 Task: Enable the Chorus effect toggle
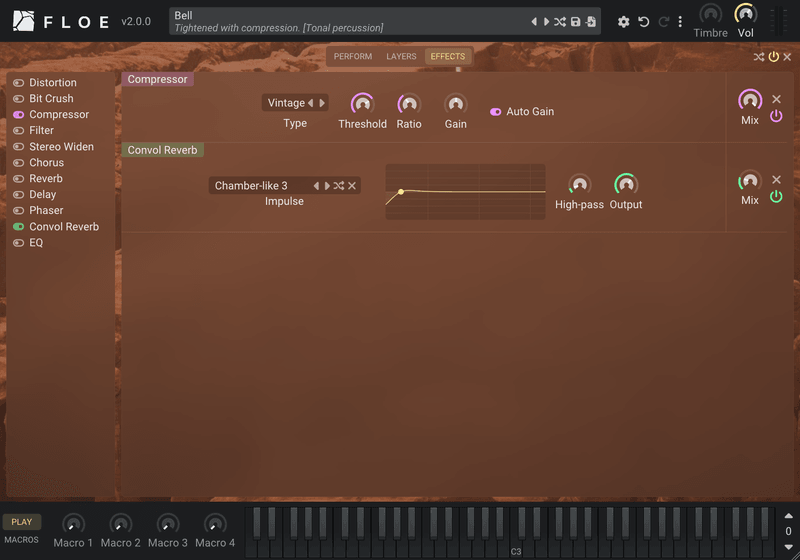18,163
